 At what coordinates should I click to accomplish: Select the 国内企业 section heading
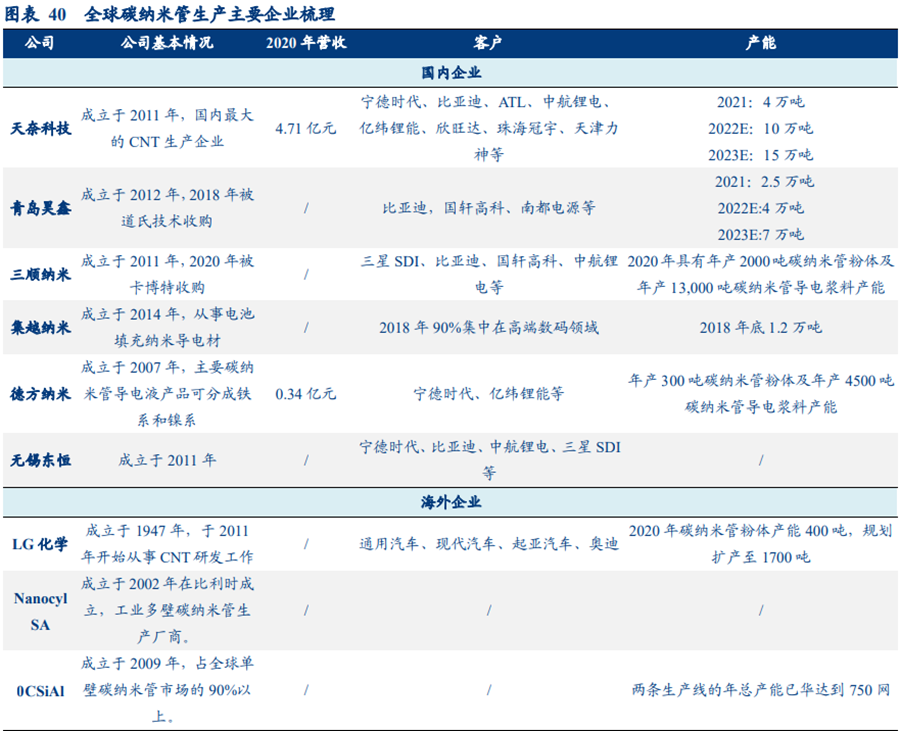pyautogui.click(x=451, y=73)
